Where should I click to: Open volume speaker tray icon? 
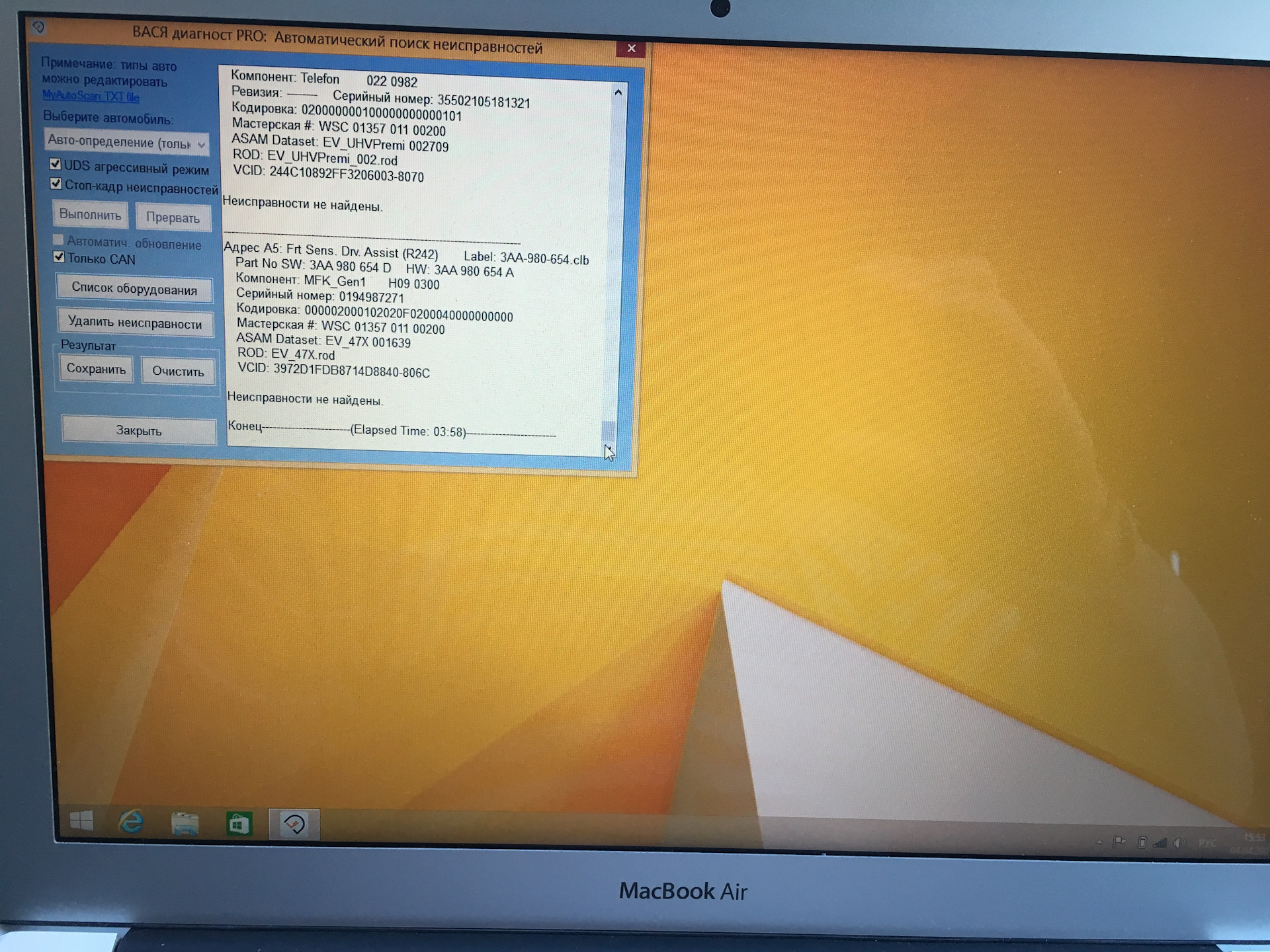pos(1179,843)
